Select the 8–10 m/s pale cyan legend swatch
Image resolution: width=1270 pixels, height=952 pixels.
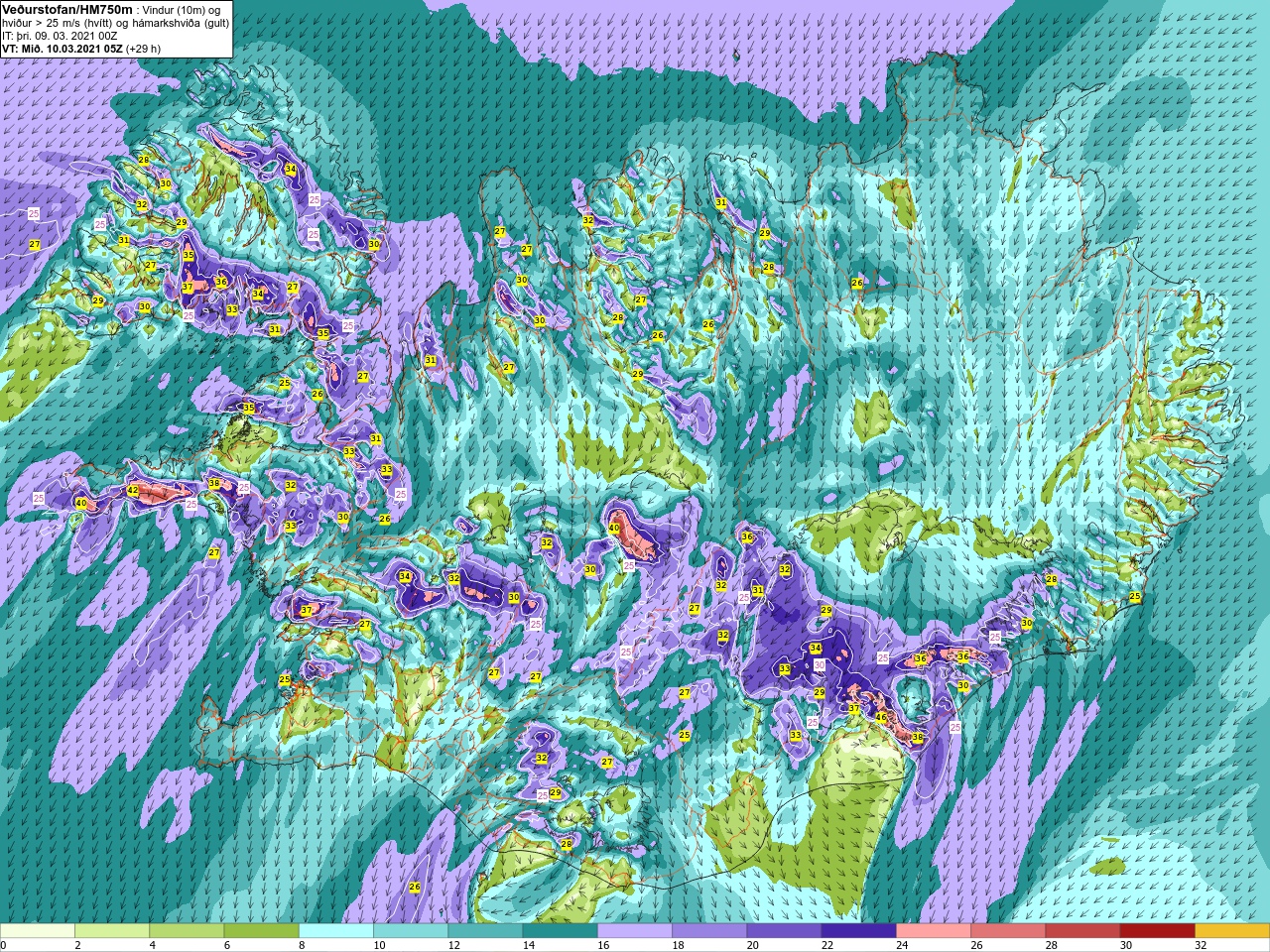click(x=336, y=931)
